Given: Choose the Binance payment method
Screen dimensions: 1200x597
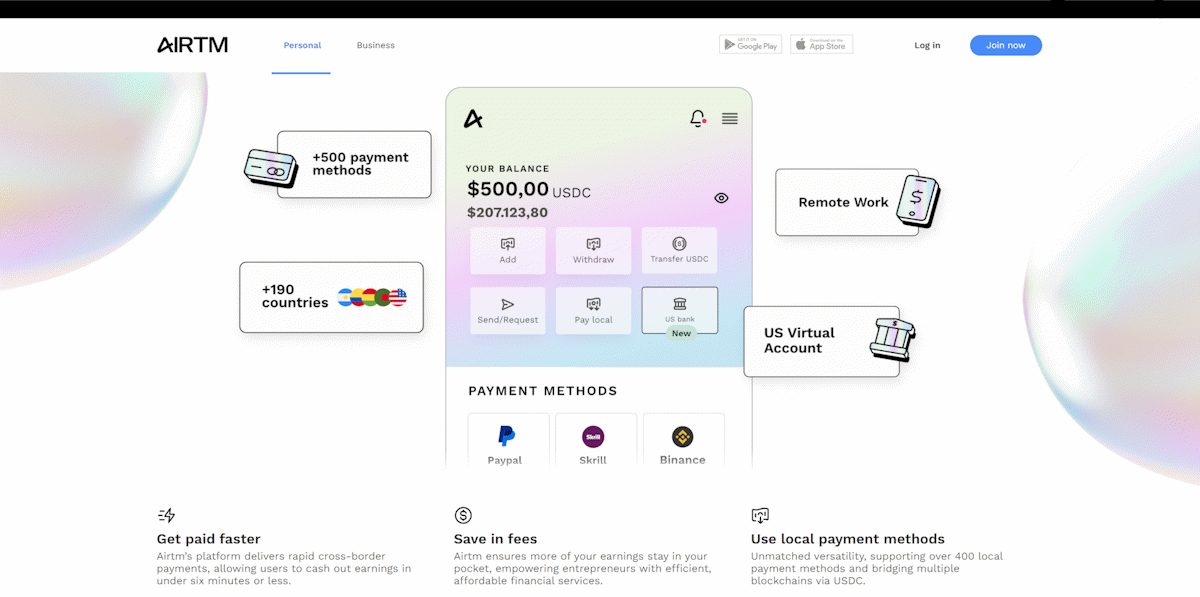Looking at the screenshot, I should tap(683, 440).
